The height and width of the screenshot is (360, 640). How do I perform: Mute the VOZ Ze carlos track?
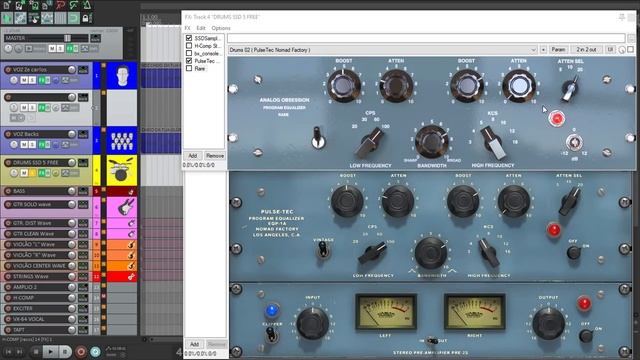pyautogui.click(x=24, y=80)
